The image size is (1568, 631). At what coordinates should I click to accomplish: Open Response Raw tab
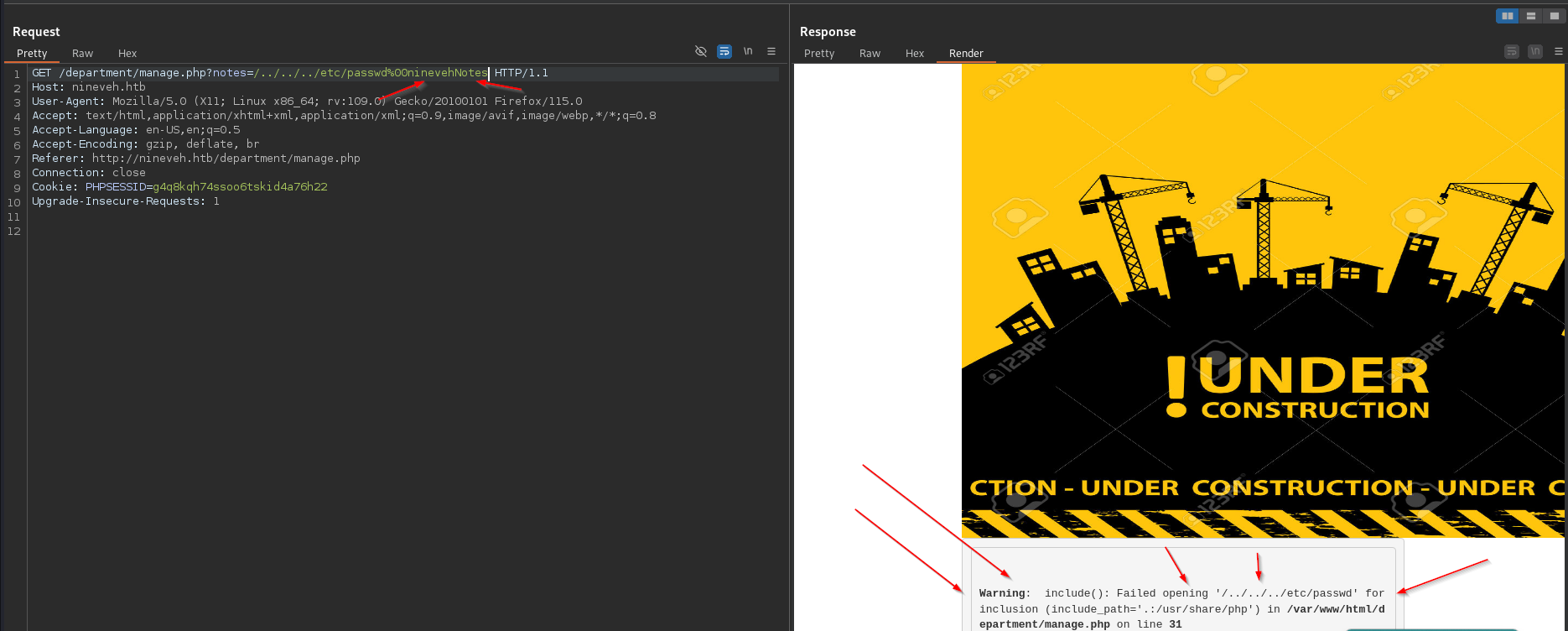click(870, 54)
